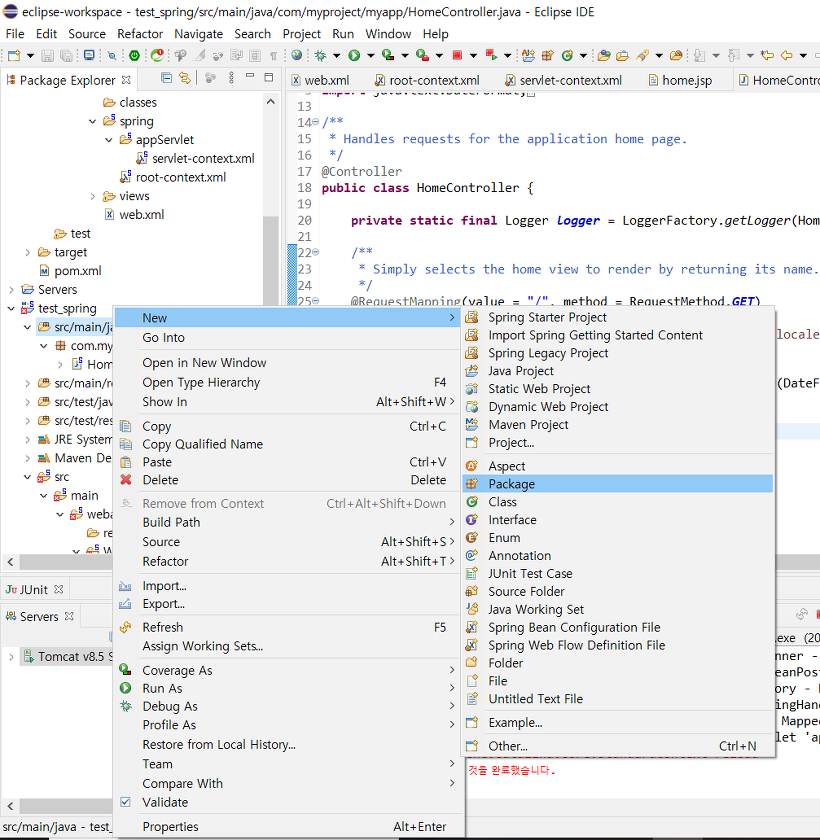Click the red Stop square toolbar icon
The width and height of the screenshot is (820, 840).
click(457, 55)
